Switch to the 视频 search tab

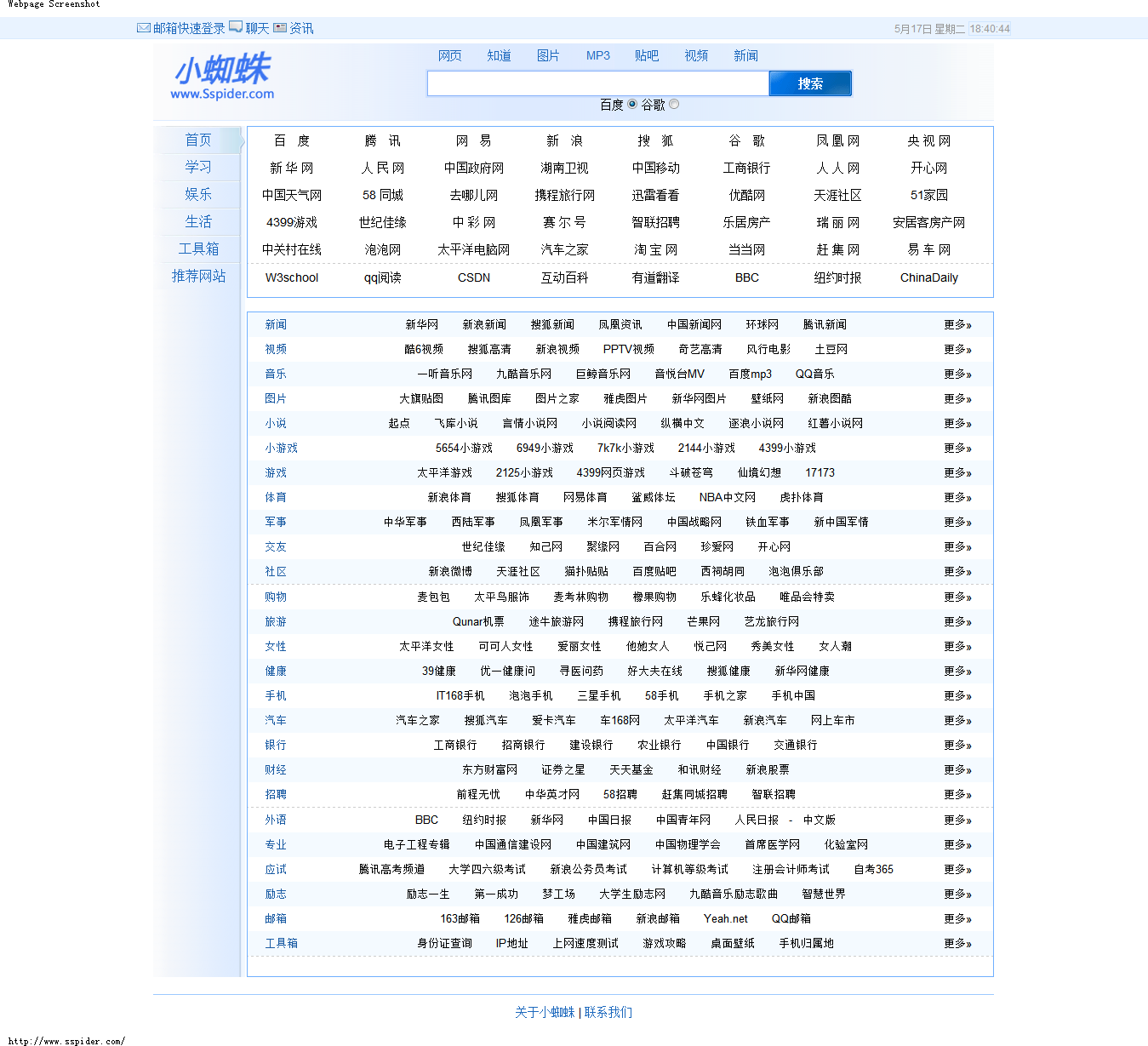[696, 55]
